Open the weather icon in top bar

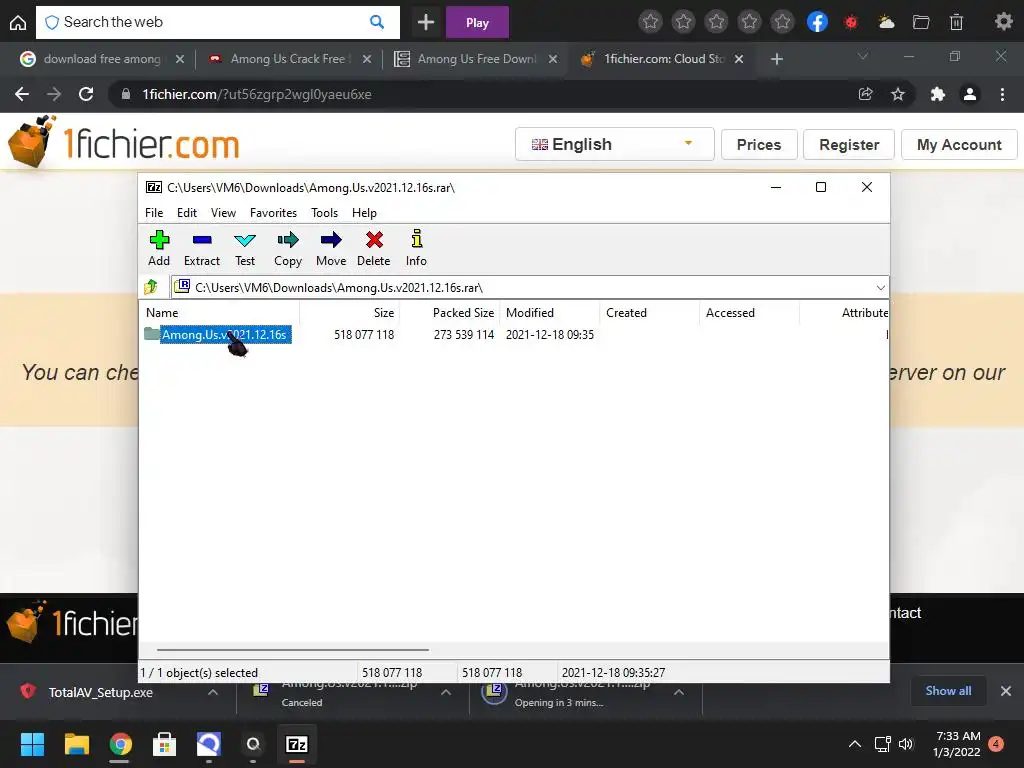tap(886, 22)
